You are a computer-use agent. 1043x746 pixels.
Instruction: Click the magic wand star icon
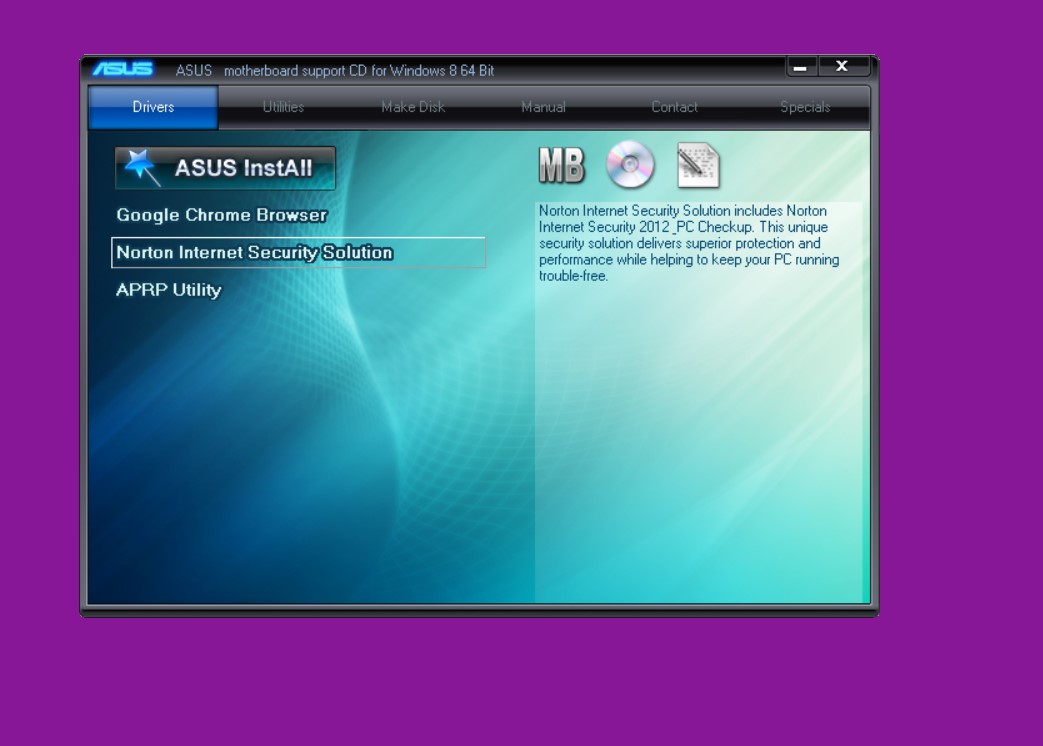tap(141, 168)
